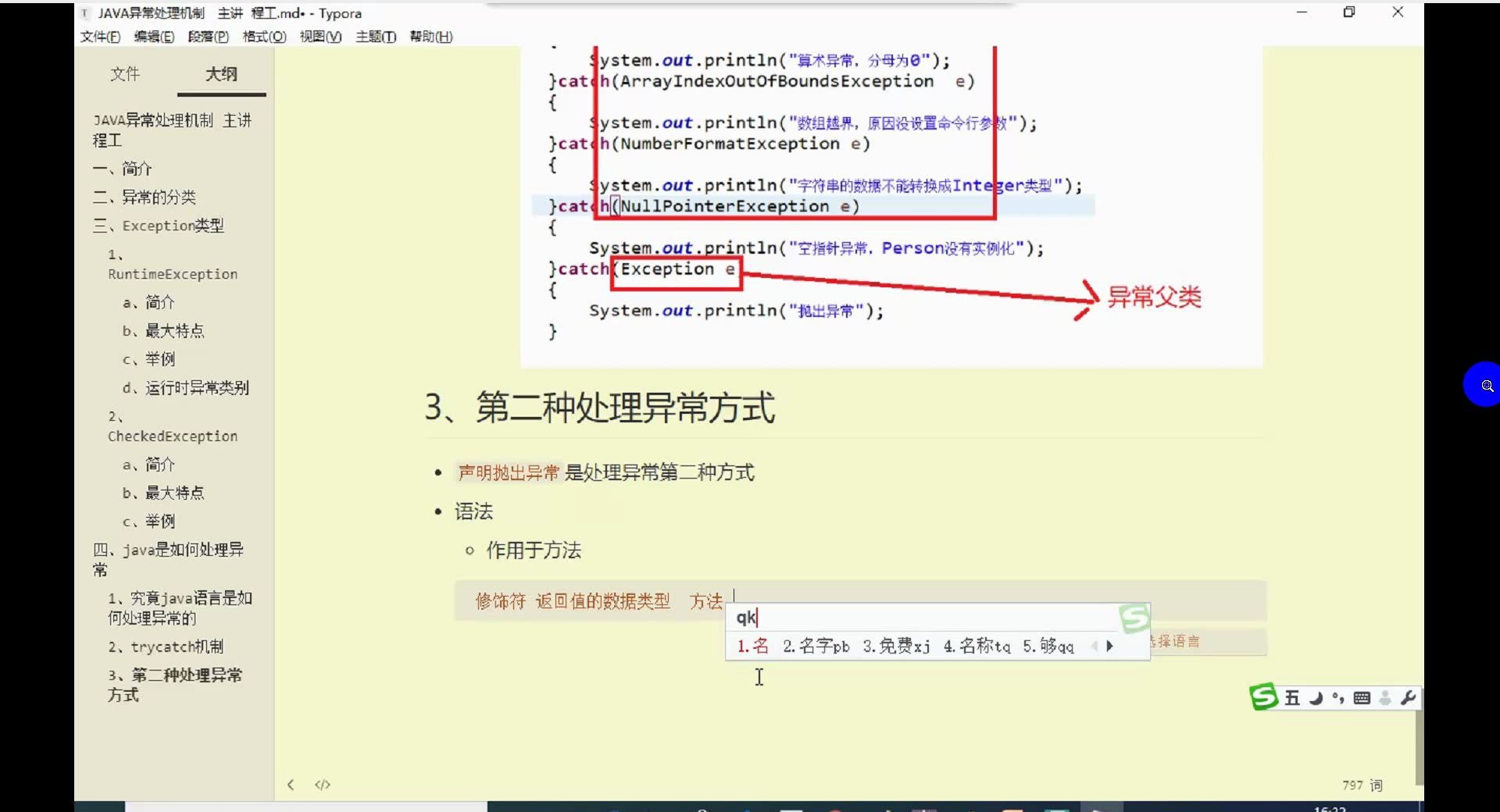Jump to 举例 under RuntimeException

148,359
